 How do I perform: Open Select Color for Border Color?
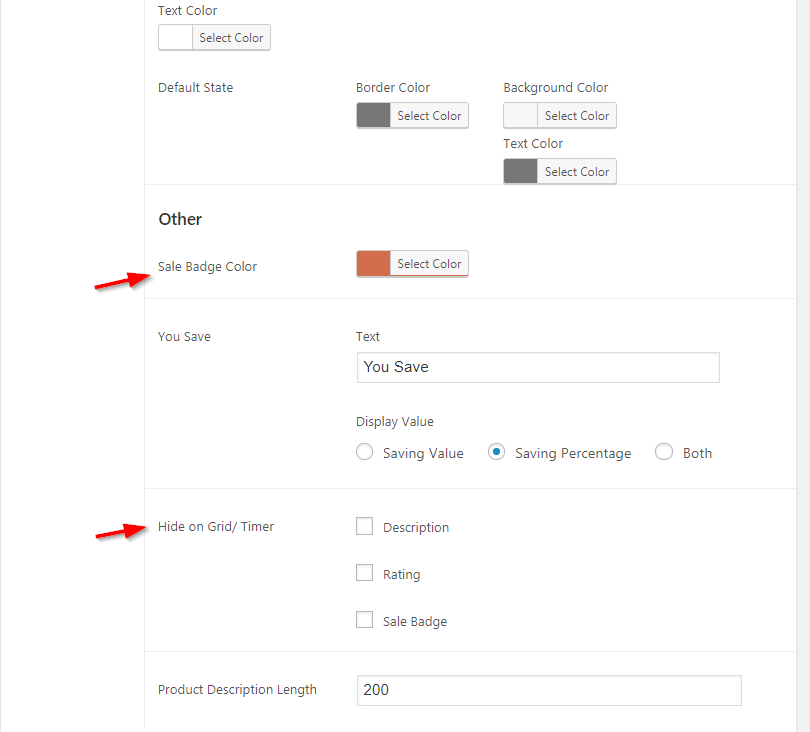pos(429,115)
